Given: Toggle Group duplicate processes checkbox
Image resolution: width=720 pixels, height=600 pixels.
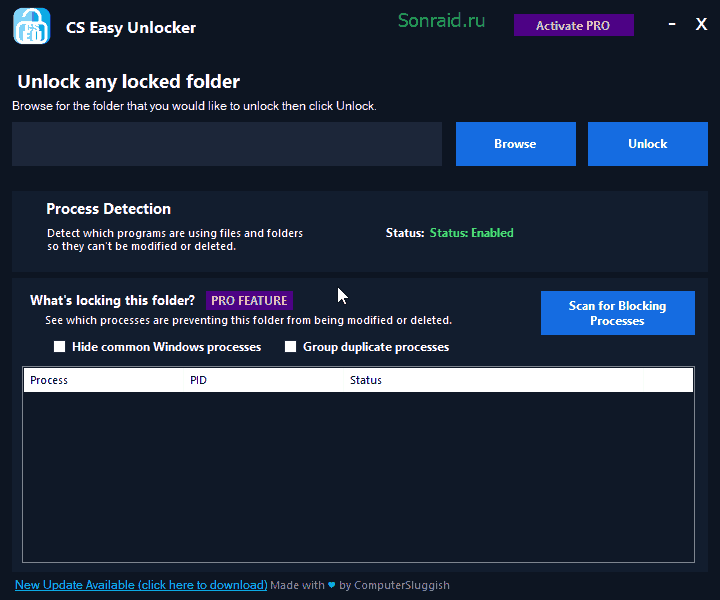Looking at the screenshot, I should (x=290, y=347).
